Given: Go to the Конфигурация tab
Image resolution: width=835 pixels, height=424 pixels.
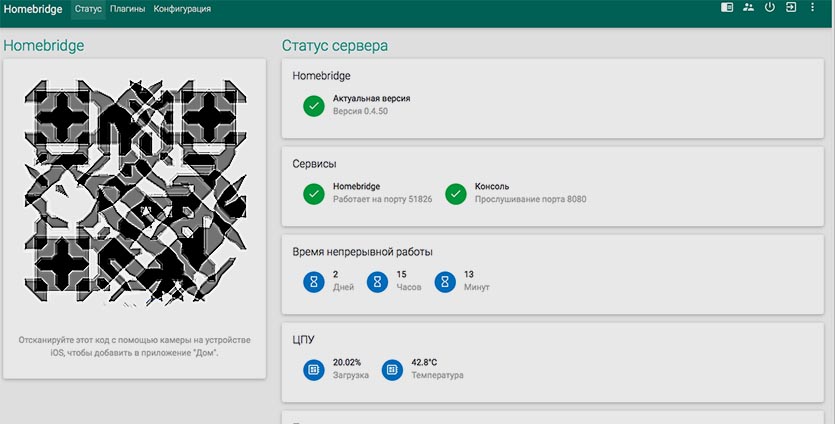Looking at the screenshot, I should 182,9.
